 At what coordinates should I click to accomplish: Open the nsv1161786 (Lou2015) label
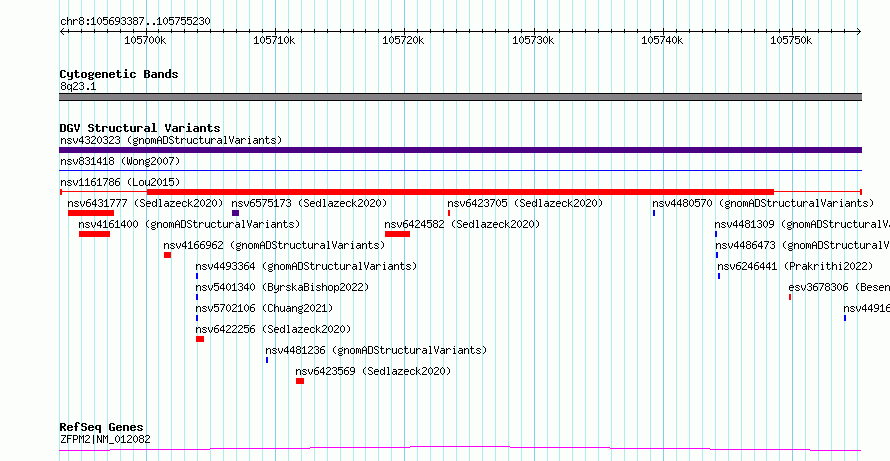120,182
